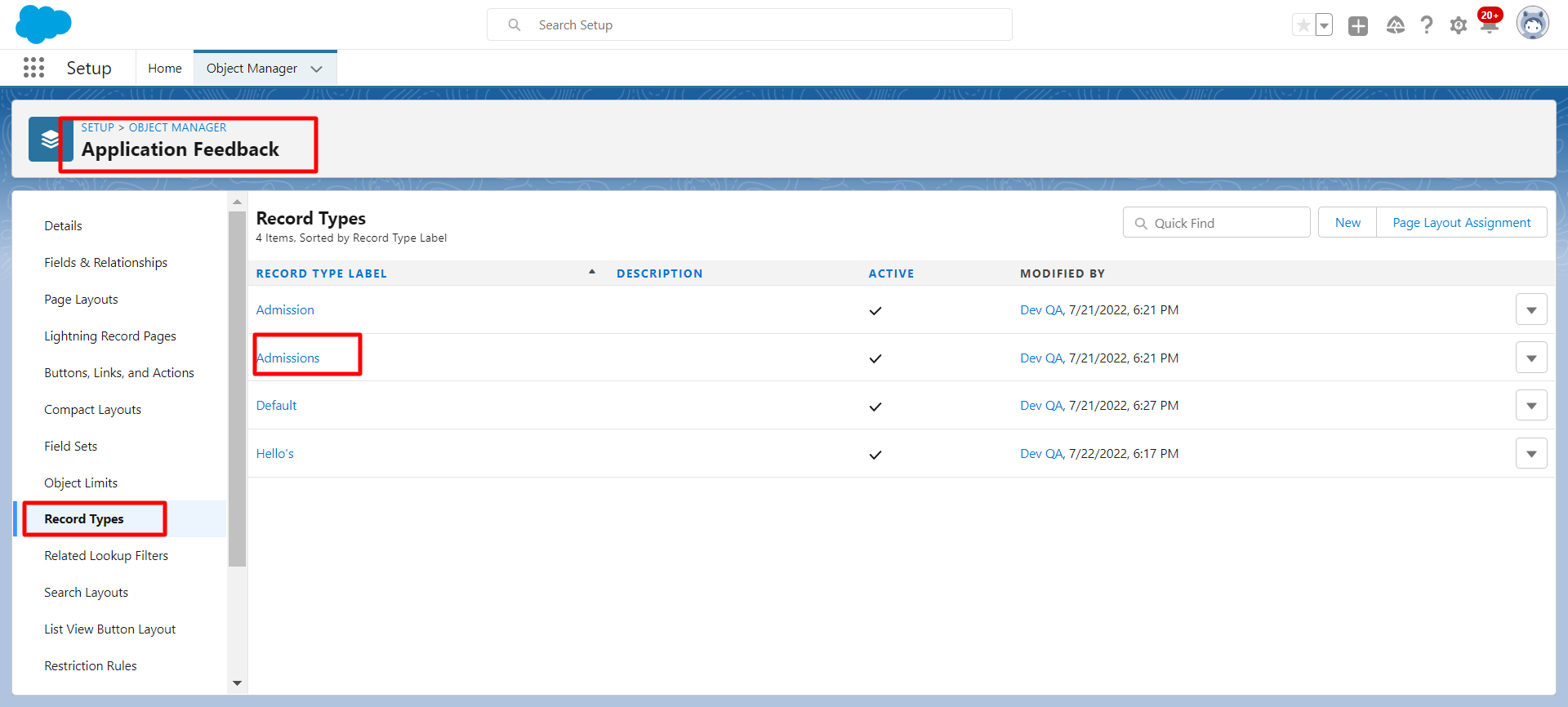Image resolution: width=1568 pixels, height=707 pixels.
Task: Expand the Hello's row actions dropdown
Action: coord(1531,454)
